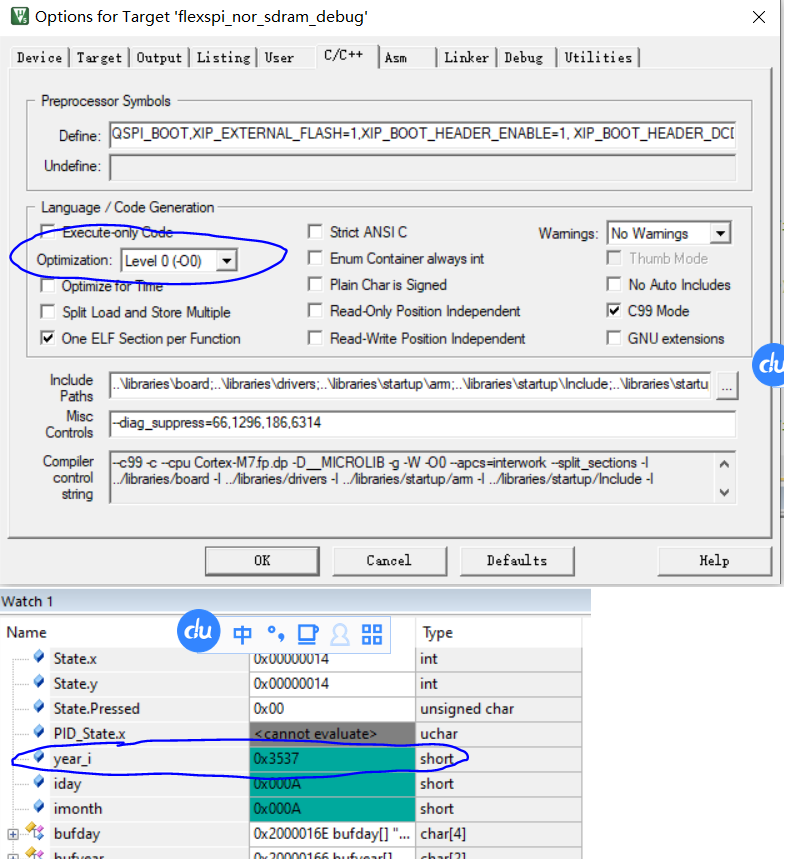Enable Read-Only Position Independent

(x=315, y=311)
